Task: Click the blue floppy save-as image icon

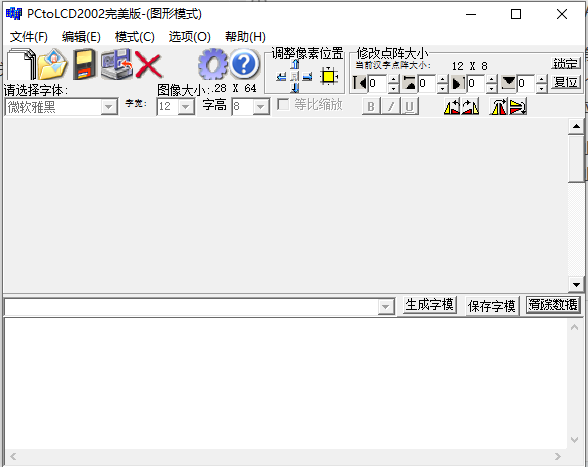Action: coord(116,64)
